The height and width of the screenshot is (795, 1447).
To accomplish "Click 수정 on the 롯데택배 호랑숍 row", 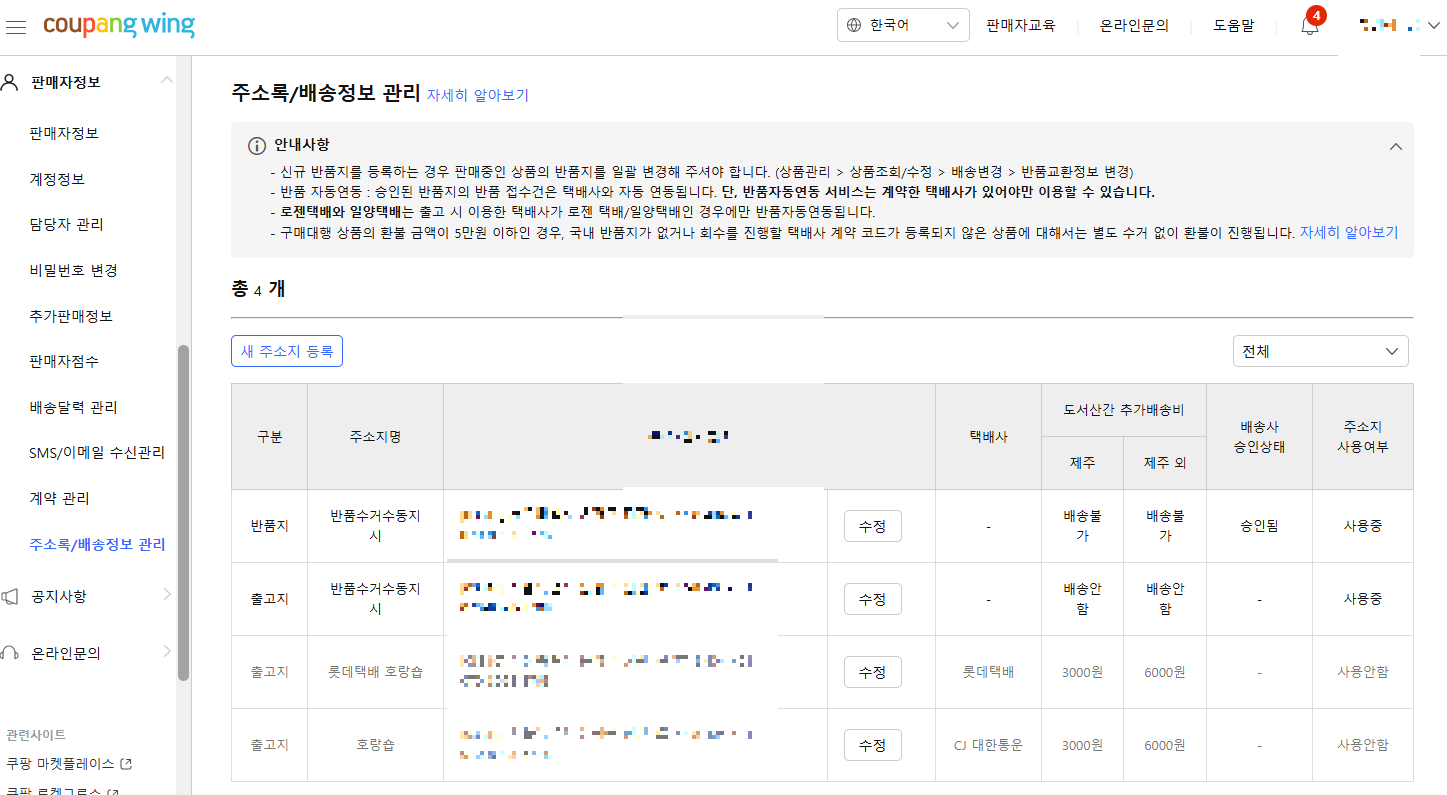I will pos(872,671).
